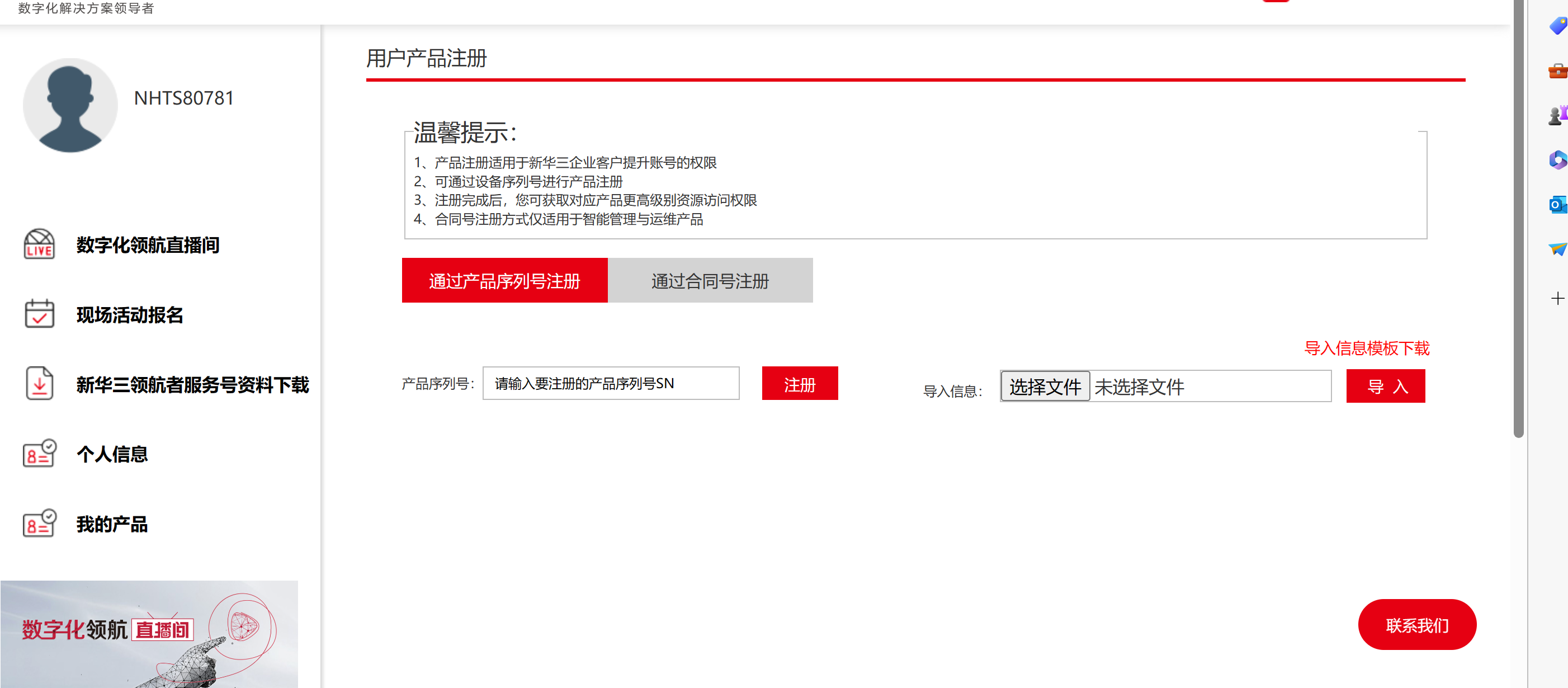Screen dimensions: 1568x688
Task: Click the calendar check icon for event signup
Action: 39,314
